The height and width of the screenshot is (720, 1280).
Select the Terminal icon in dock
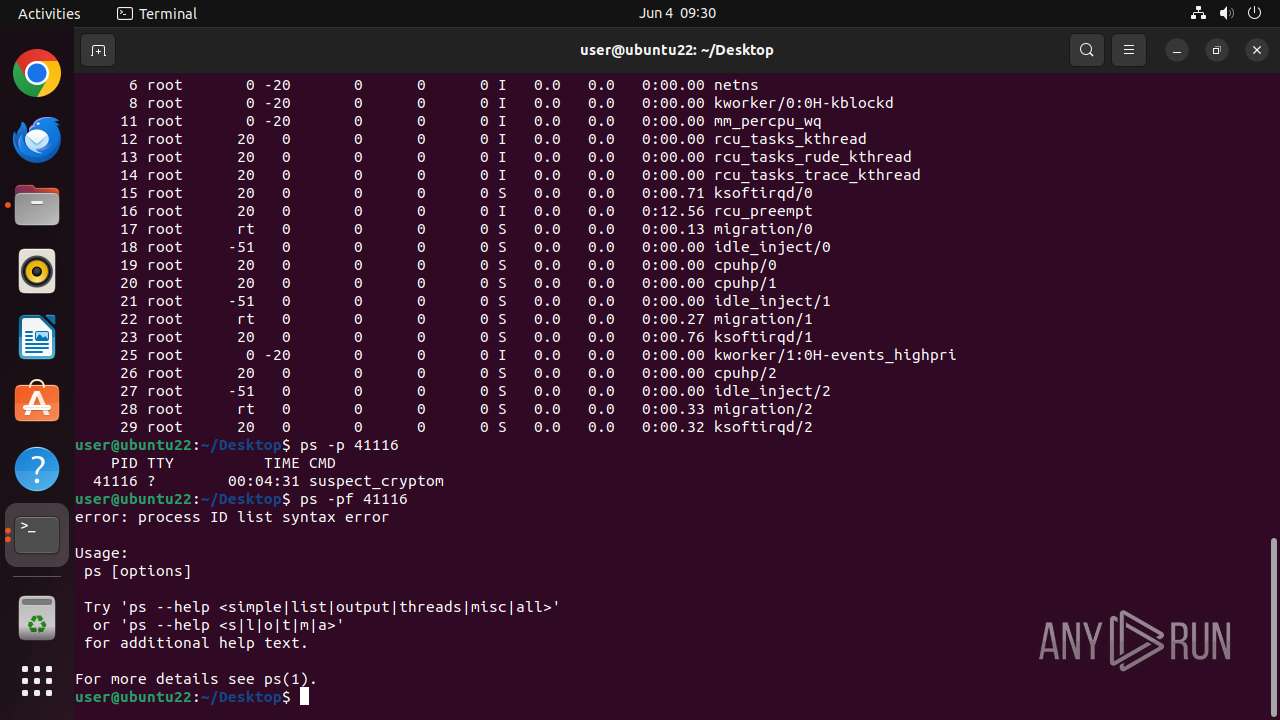[37, 535]
